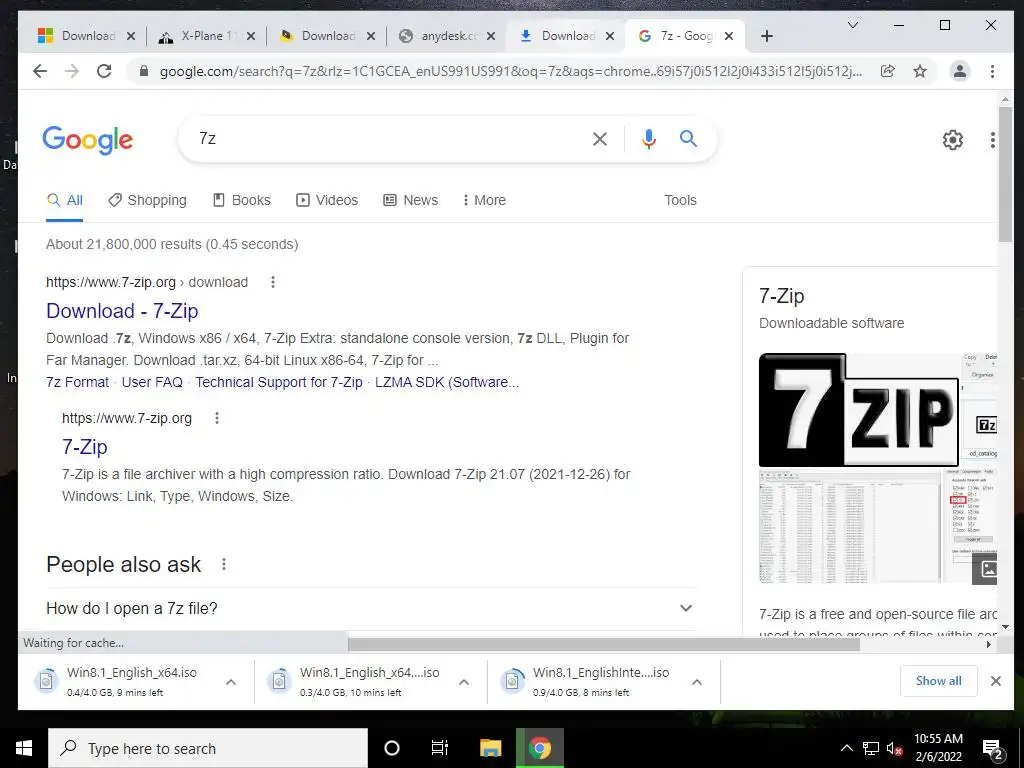Clear the search box with X icon
Viewport: 1024px width, 768px height.
click(600, 138)
